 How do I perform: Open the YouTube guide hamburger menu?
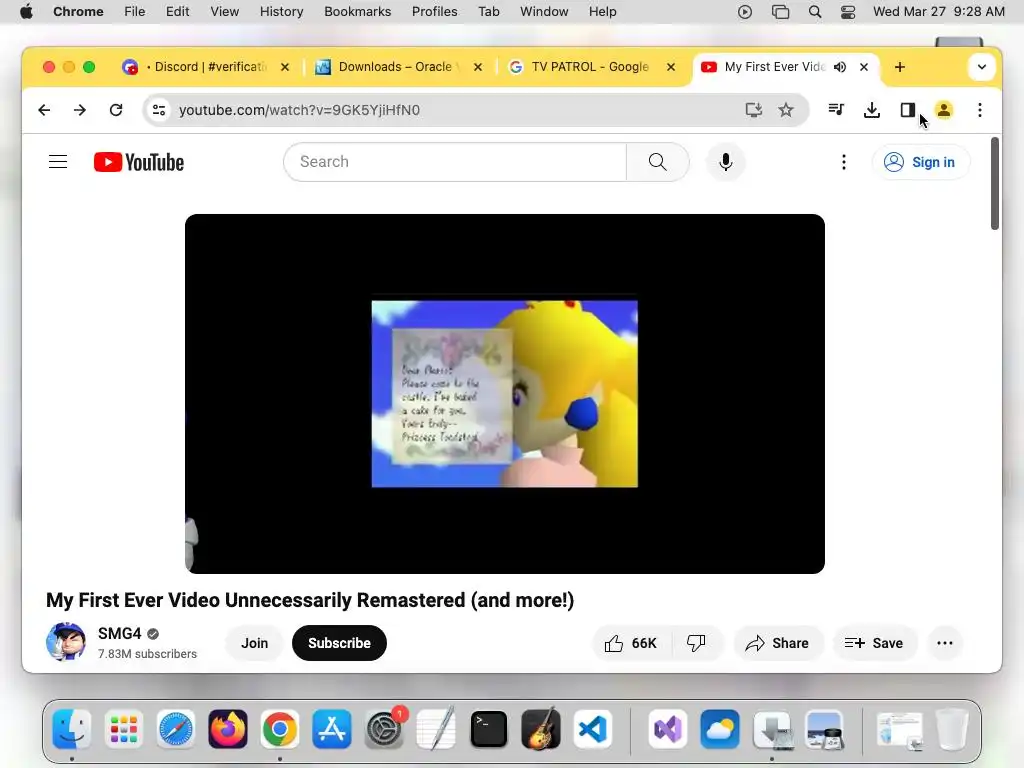point(58,162)
